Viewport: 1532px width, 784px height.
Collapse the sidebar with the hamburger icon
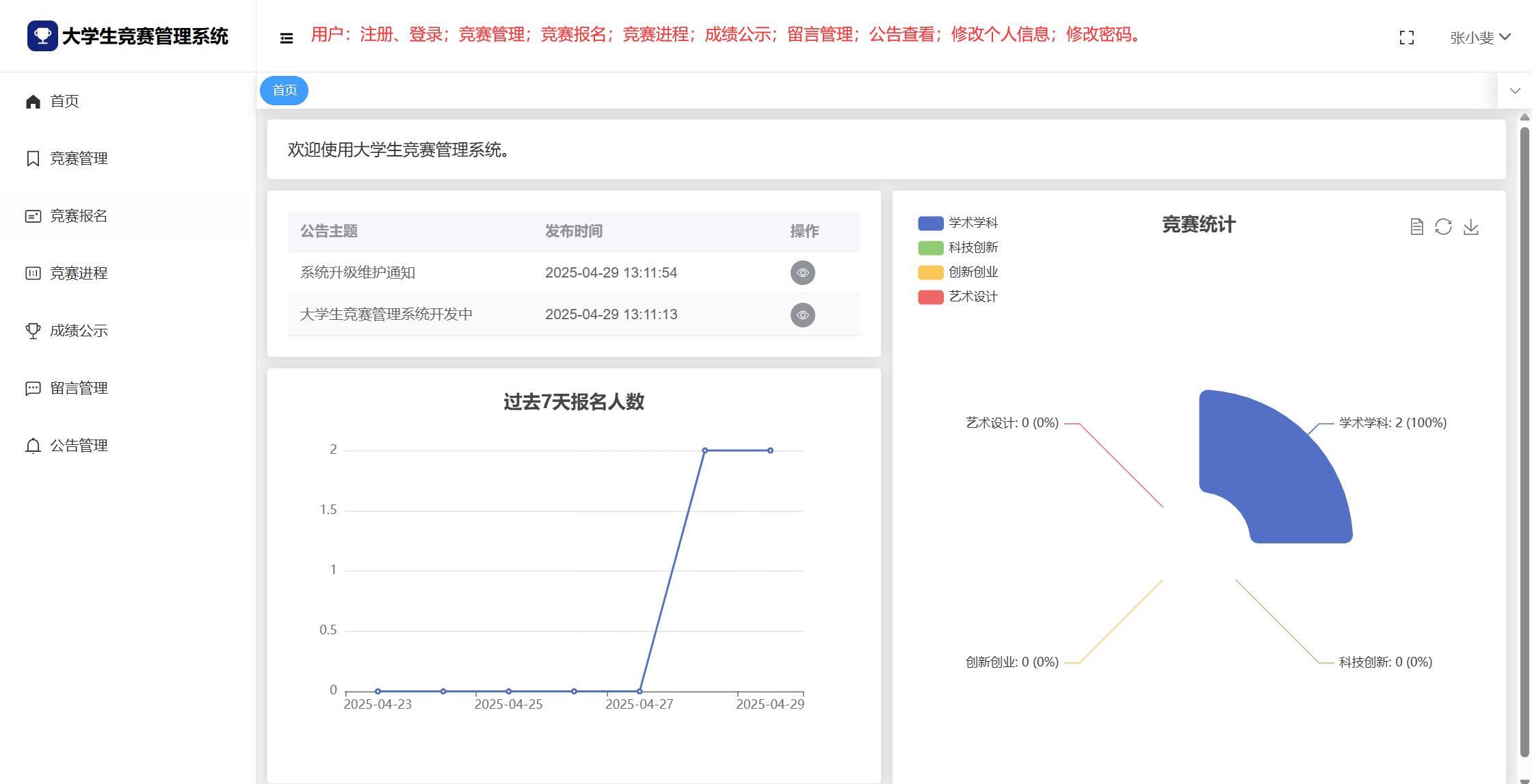point(287,38)
